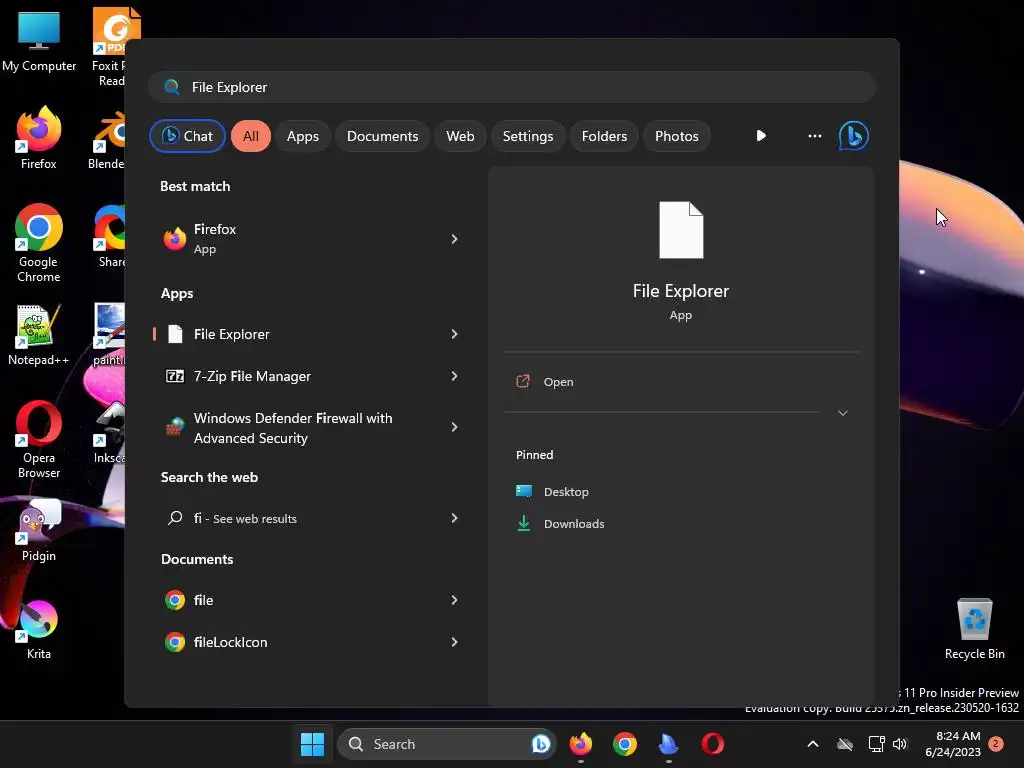Select the All filter tab
Viewport: 1024px width, 768px height.
point(251,136)
